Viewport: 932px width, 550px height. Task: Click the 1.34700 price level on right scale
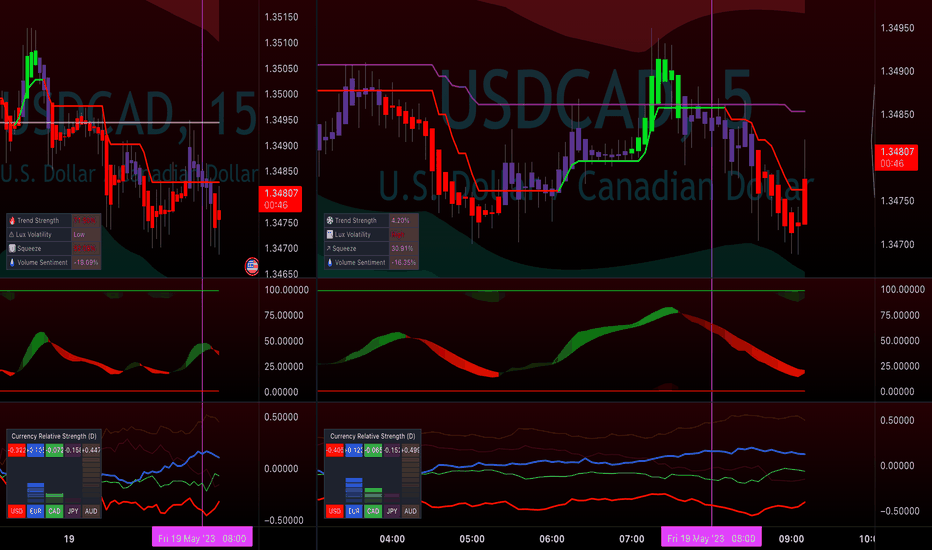click(898, 244)
